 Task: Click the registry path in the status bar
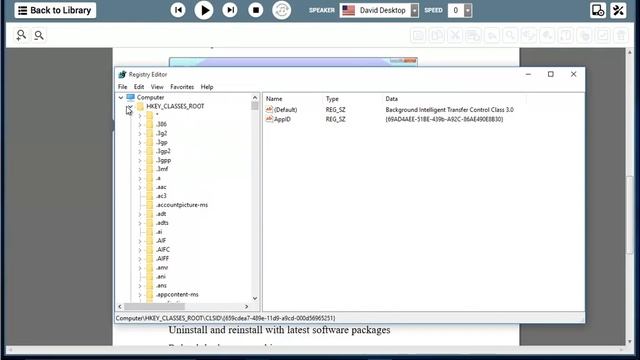[225, 318]
